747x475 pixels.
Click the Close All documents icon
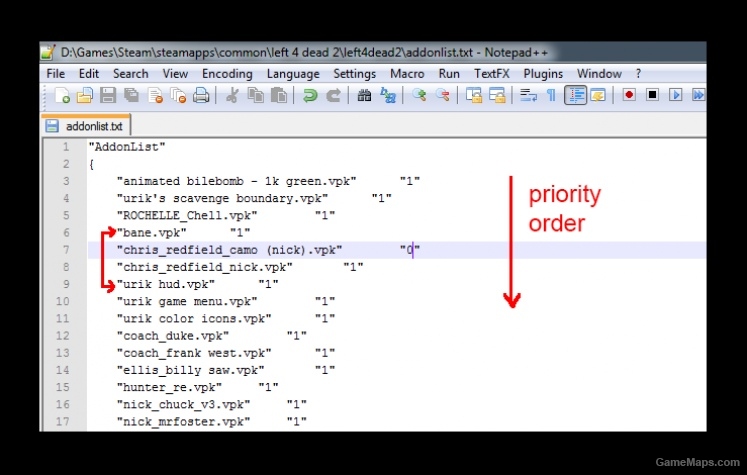178,95
